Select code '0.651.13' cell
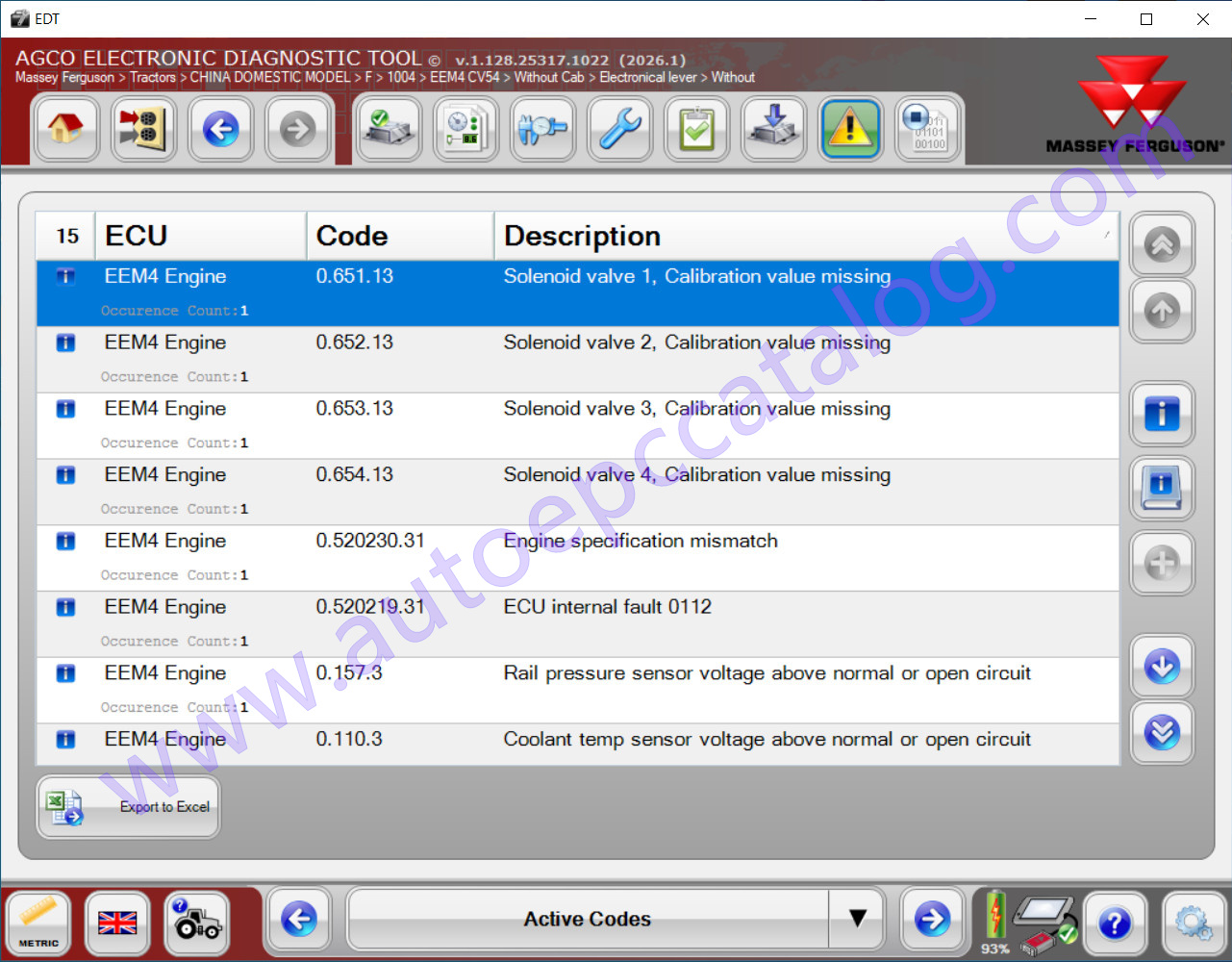The image size is (1232, 962). pyautogui.click(x=355, y=276)
